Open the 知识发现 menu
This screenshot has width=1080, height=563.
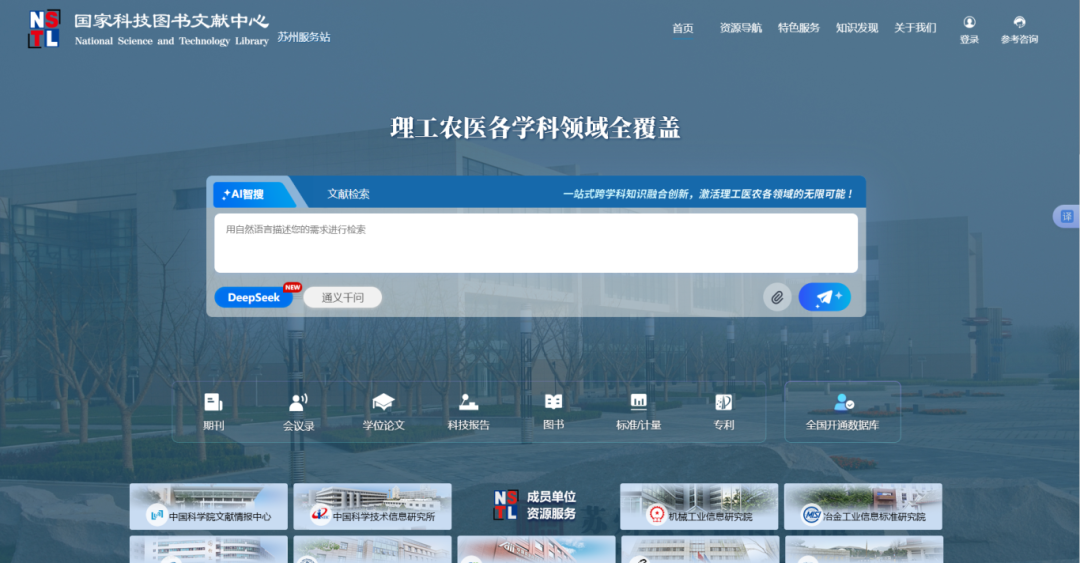pos(856,28)
